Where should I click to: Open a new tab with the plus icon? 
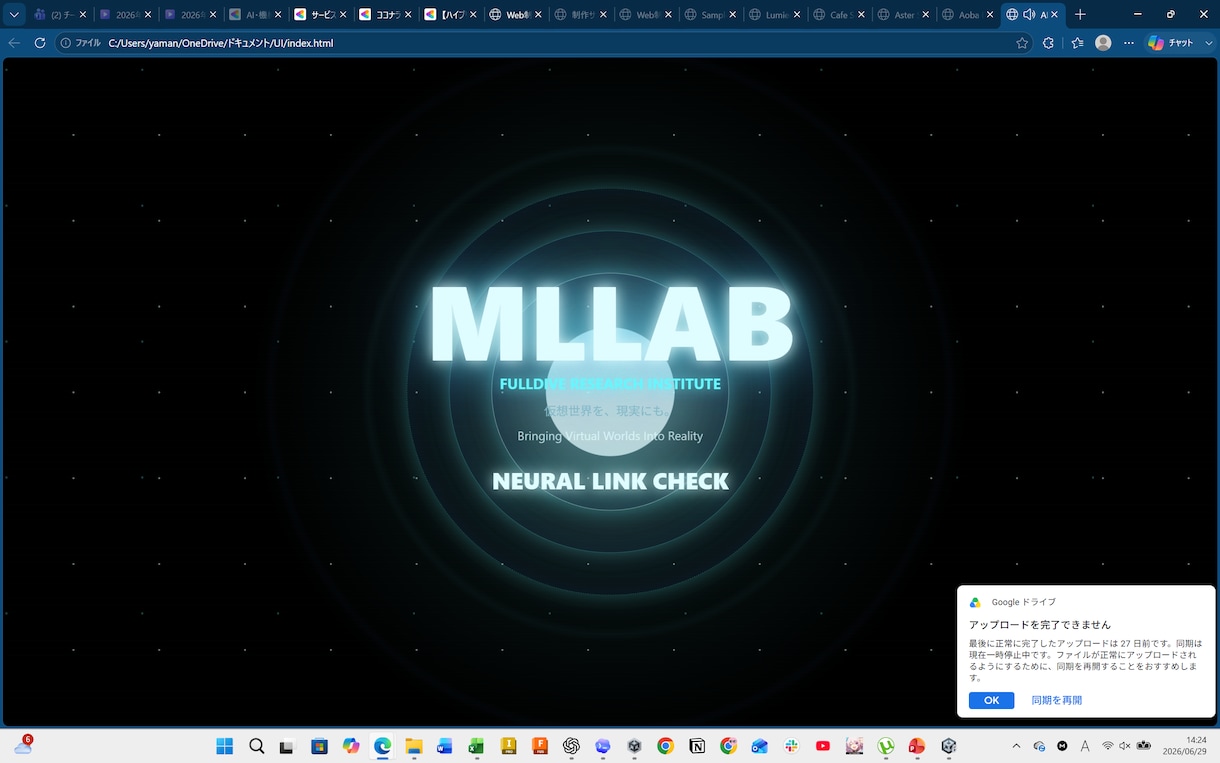coord(1080,15)
